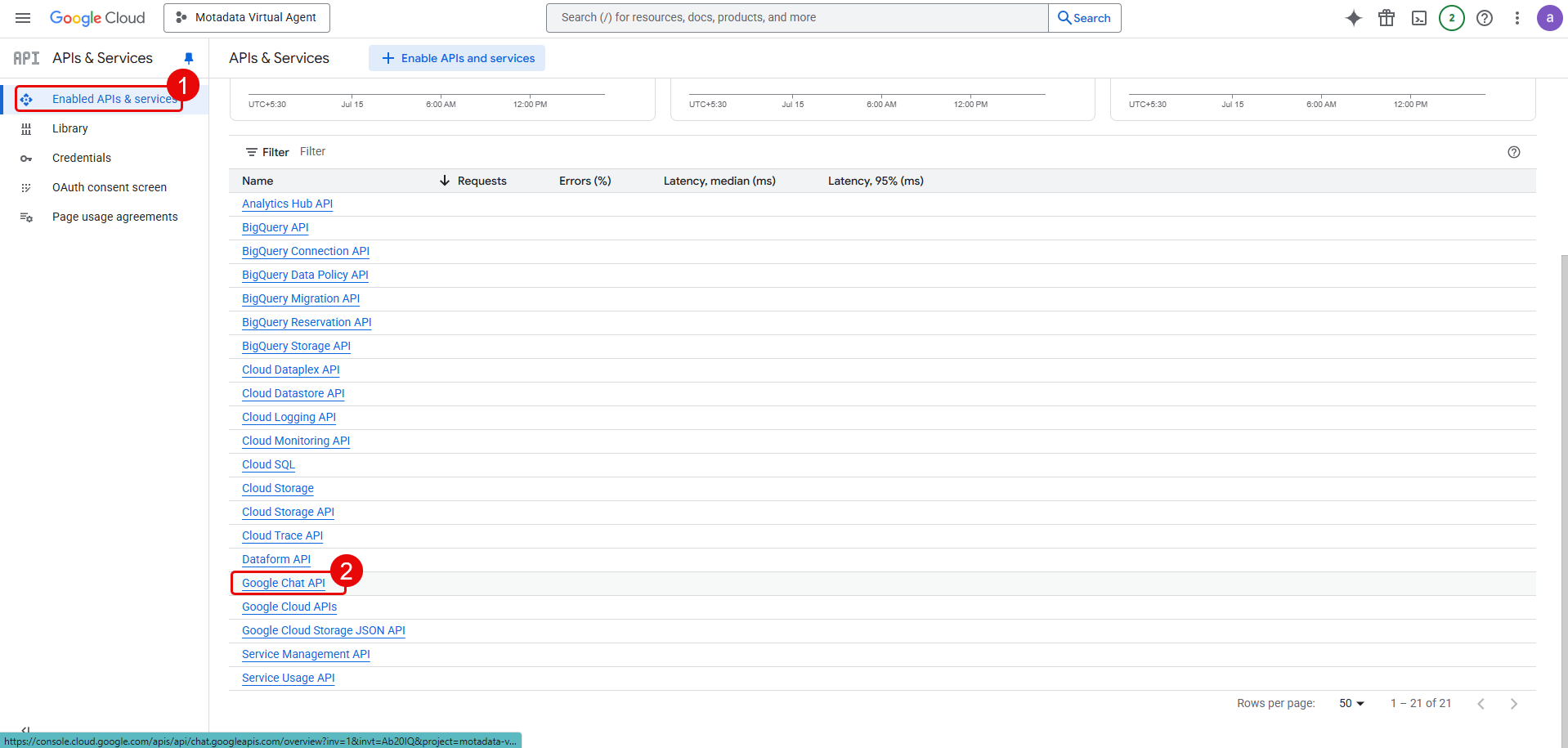Viewport: 1568px width, 748px height.
Task: Open the Credentials key icon in sidebar
Action: [x=27, y=158]
